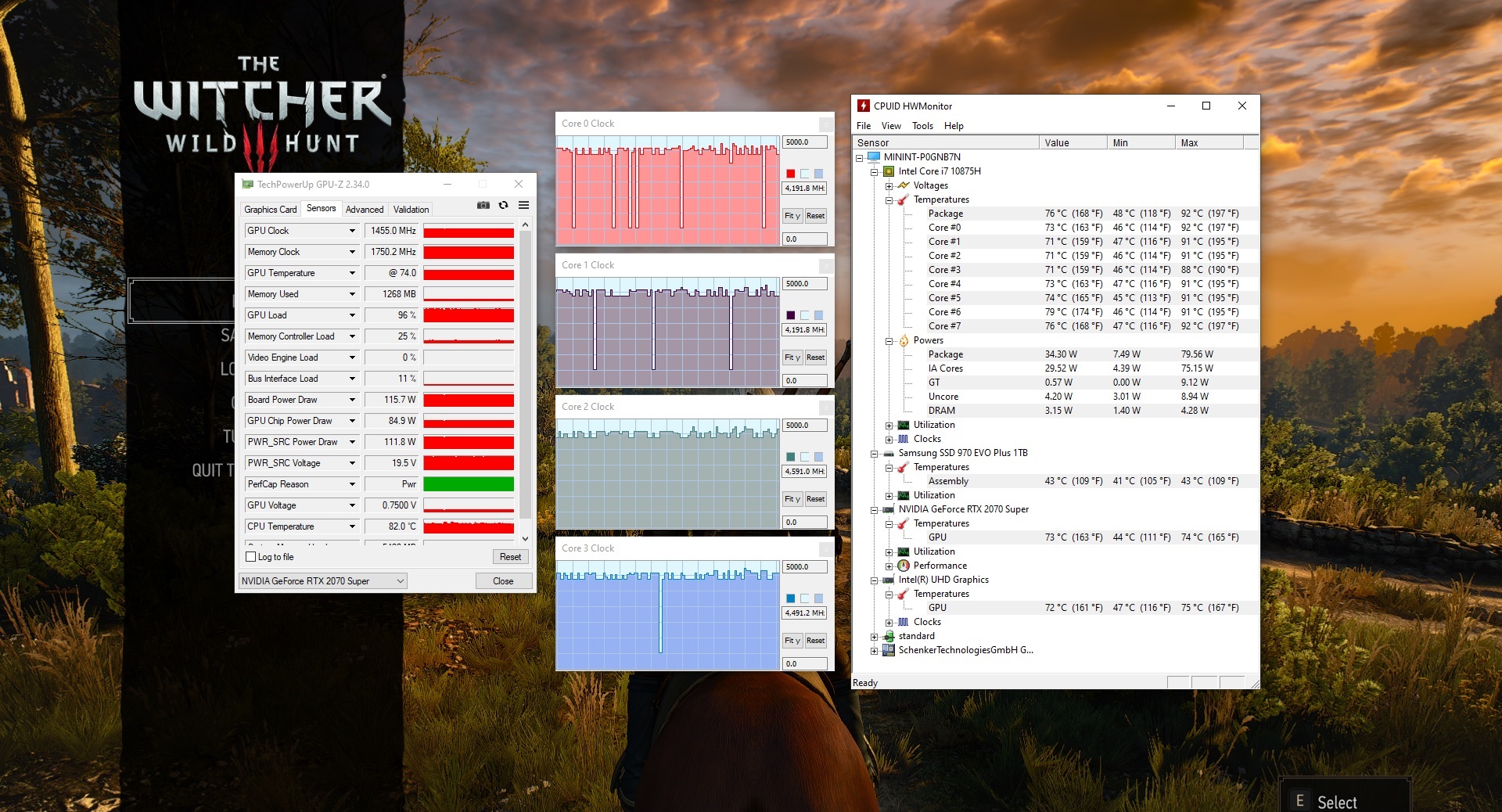Expand the Voltages node in HWMonitor
Viewport: 1502px width, 812px height.
click(889, 186)
